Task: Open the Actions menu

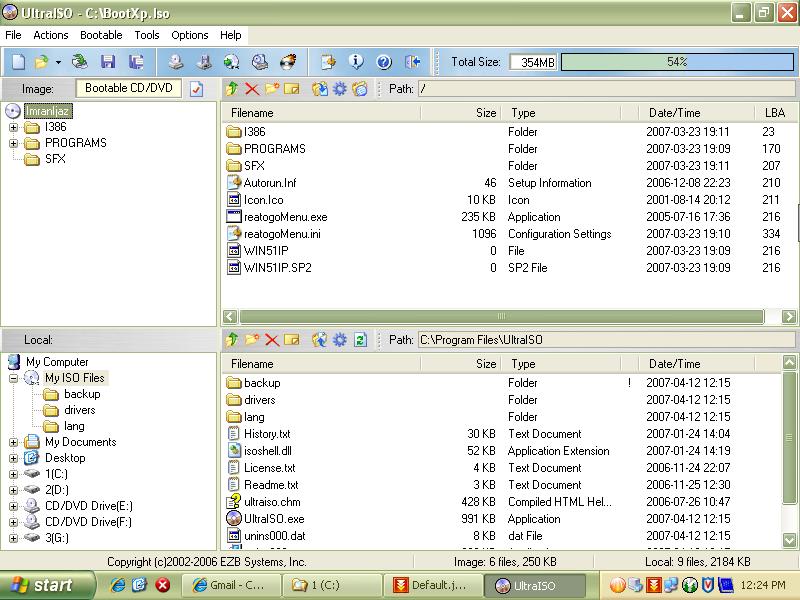Action: 51,35
